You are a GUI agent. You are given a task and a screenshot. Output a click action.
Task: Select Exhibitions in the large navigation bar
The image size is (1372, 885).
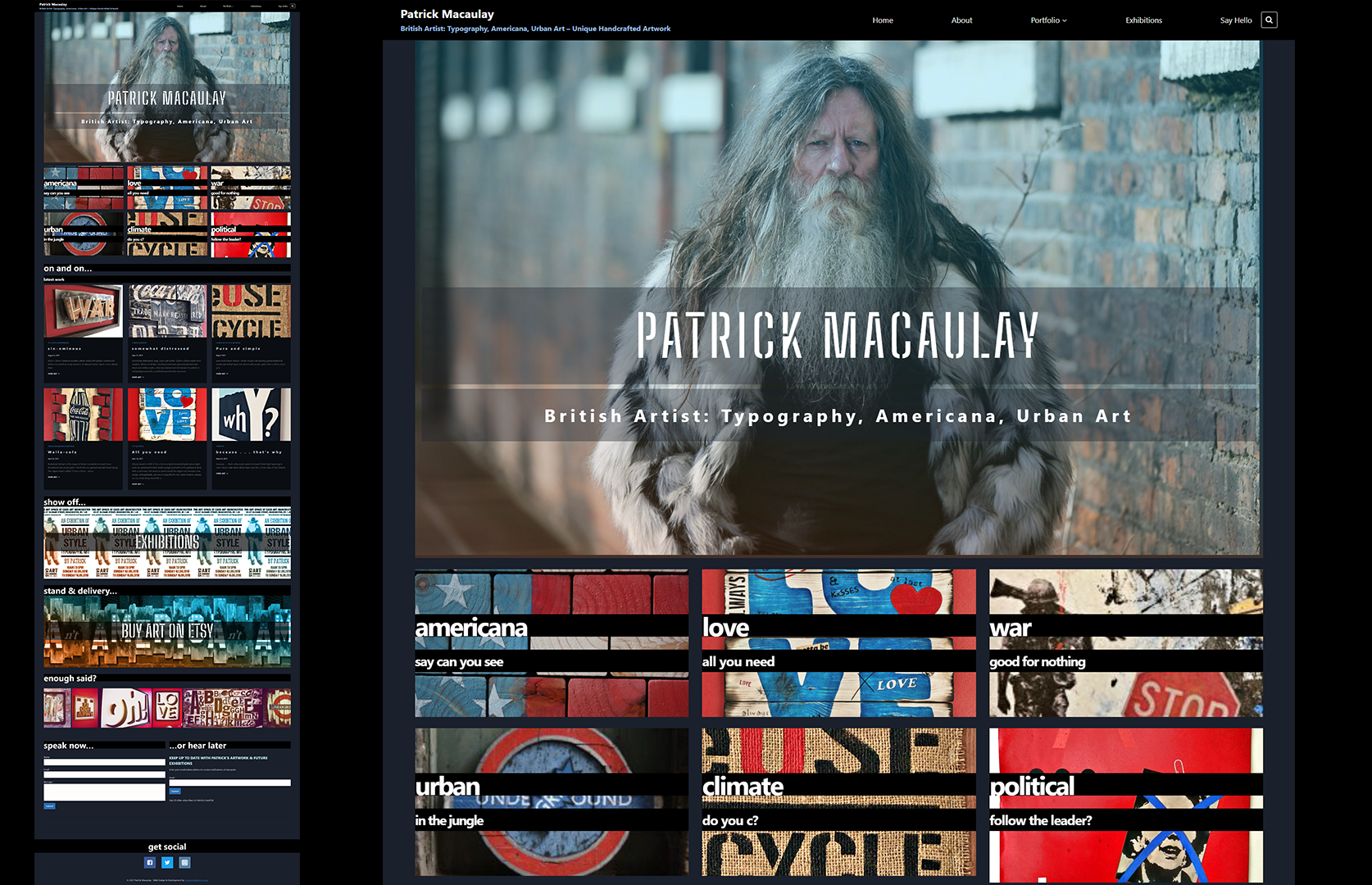tap(1143, 20)
